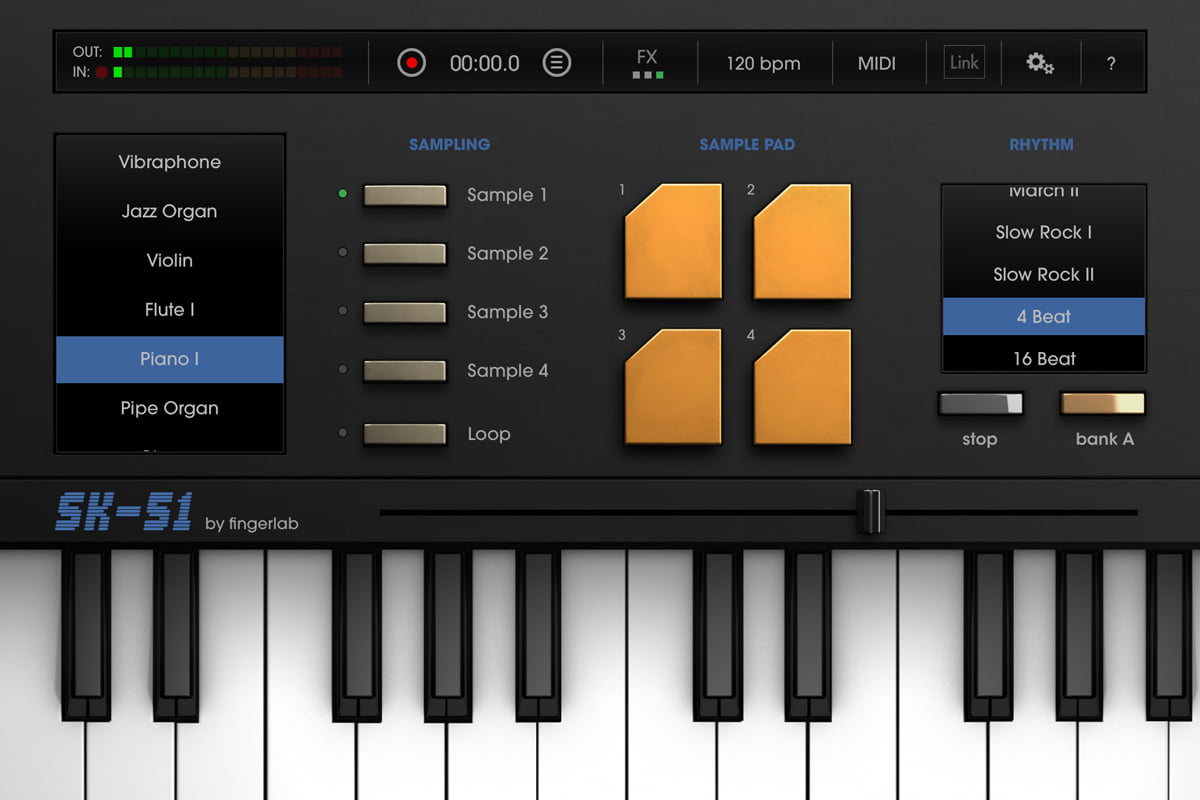Screen dimensions: 1200x800
Task: Open the help question mark
Action: click(1111, 63)
